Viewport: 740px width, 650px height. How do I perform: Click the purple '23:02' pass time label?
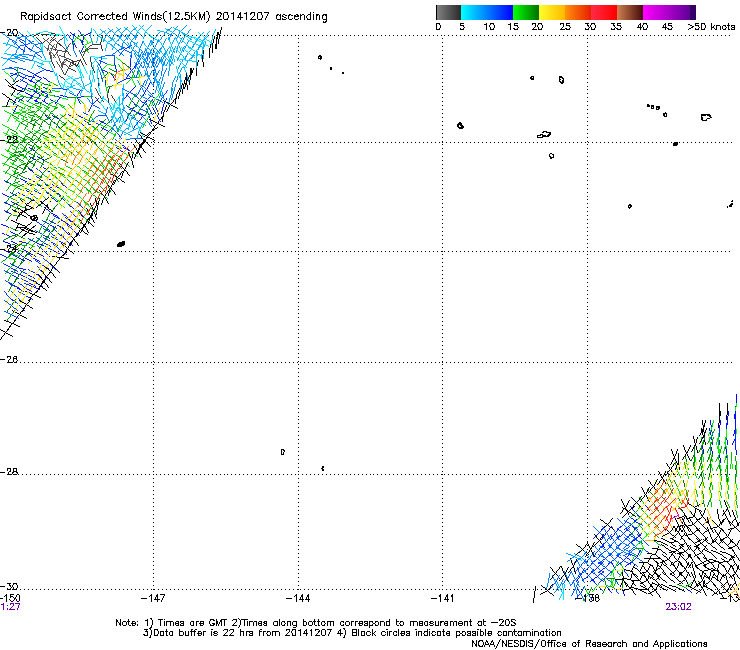click(x=678, y=607)
